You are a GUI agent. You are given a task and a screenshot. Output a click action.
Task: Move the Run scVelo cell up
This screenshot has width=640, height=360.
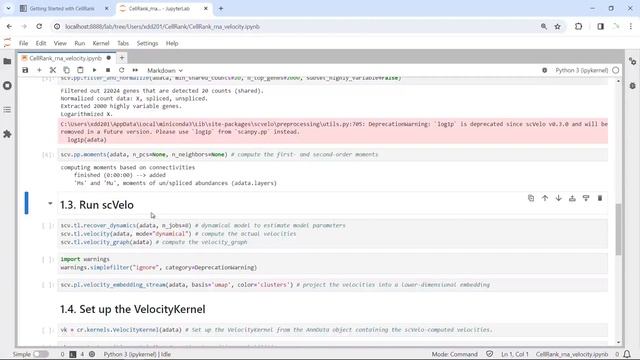pos(545,198)
